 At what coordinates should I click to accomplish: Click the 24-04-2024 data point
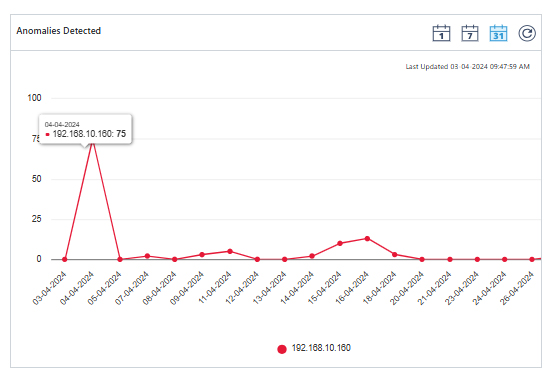coord(504,260)
